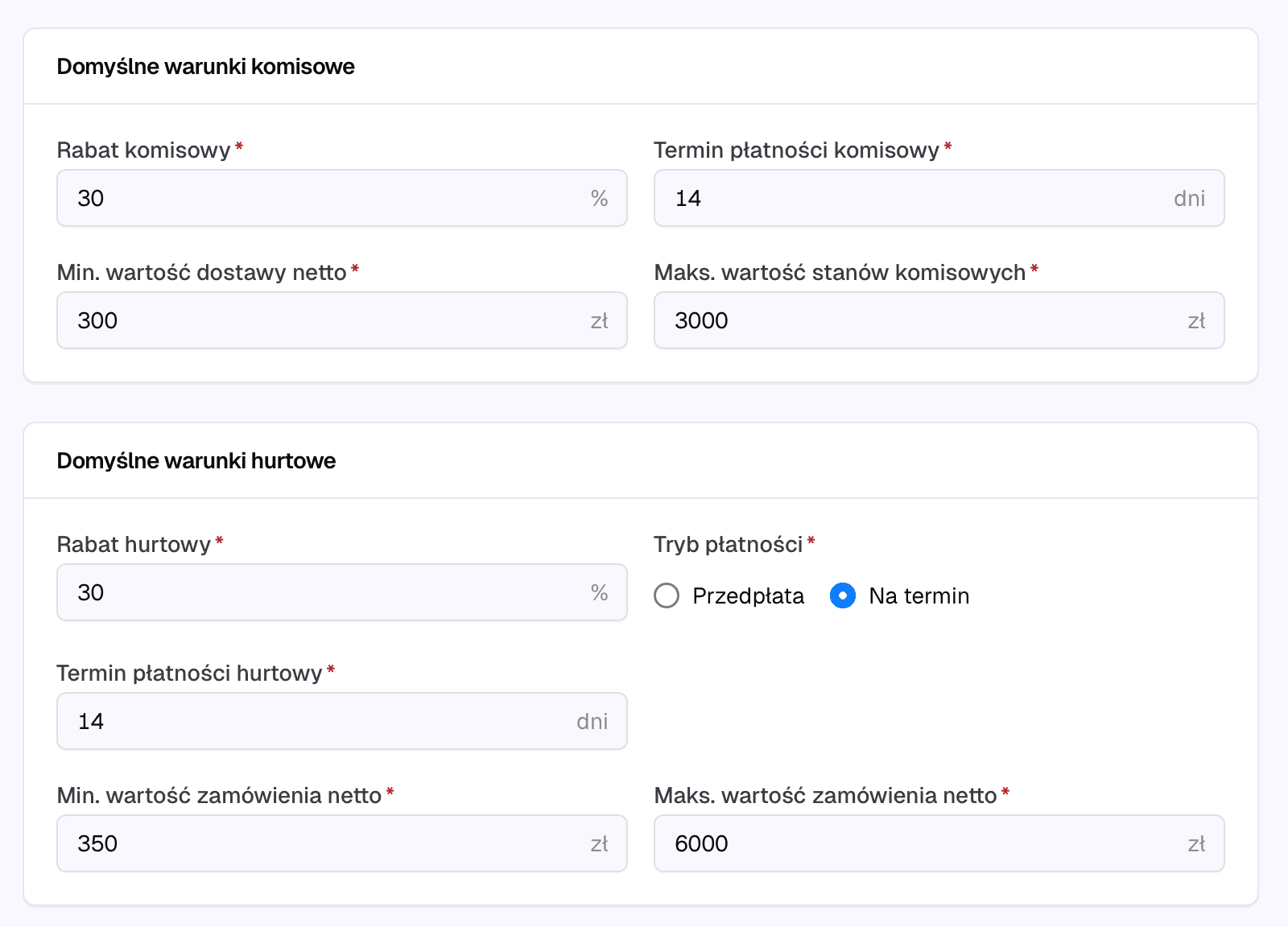Click the Tryb płatności label text
1288x927 pixels.
(729, 545)
